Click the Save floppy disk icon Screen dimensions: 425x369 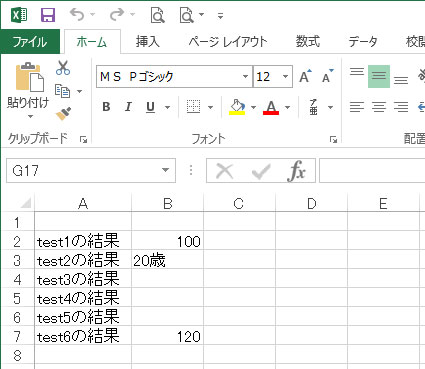(x=48, y=15)
